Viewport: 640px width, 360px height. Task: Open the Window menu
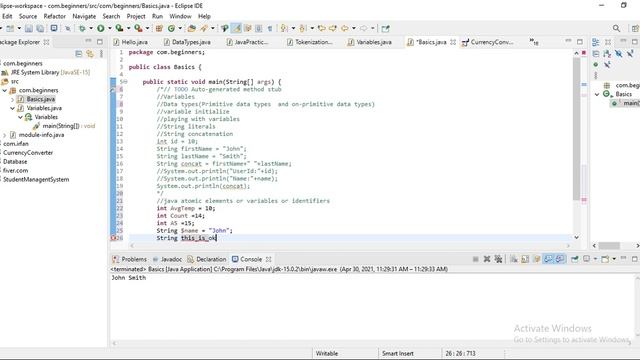tap(180, 16)
